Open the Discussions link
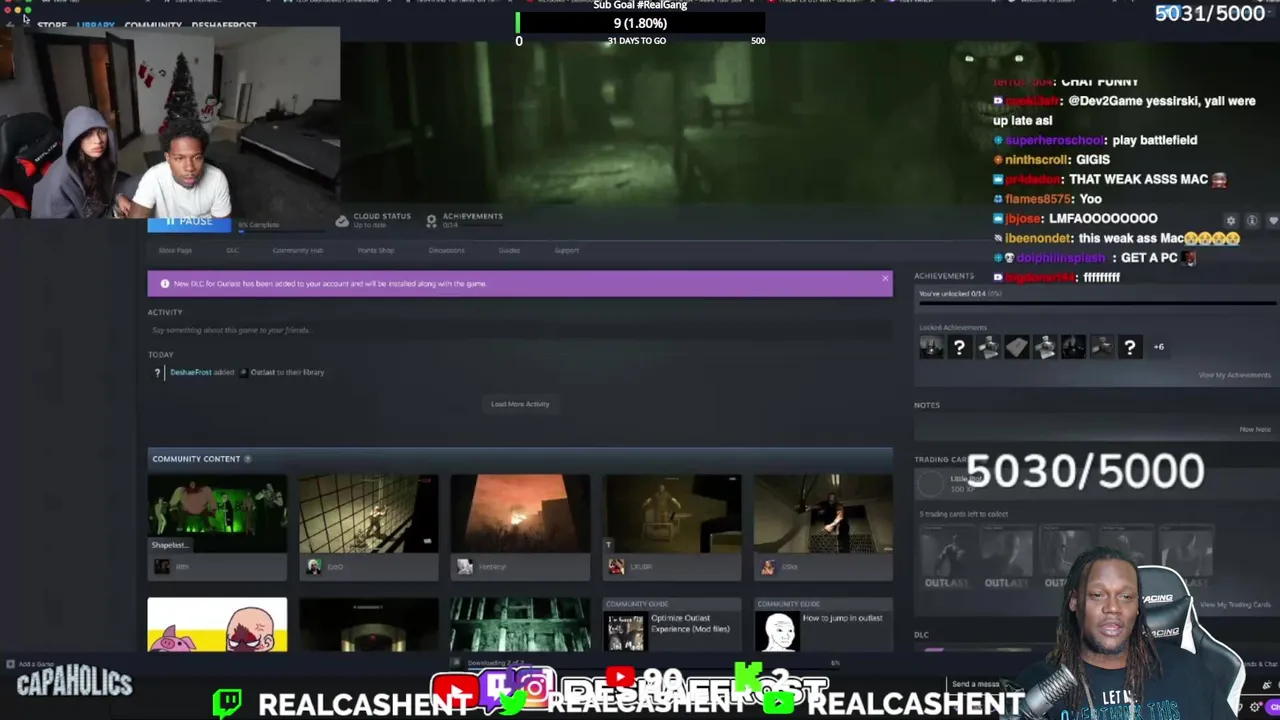 click(x=446, y=250)
